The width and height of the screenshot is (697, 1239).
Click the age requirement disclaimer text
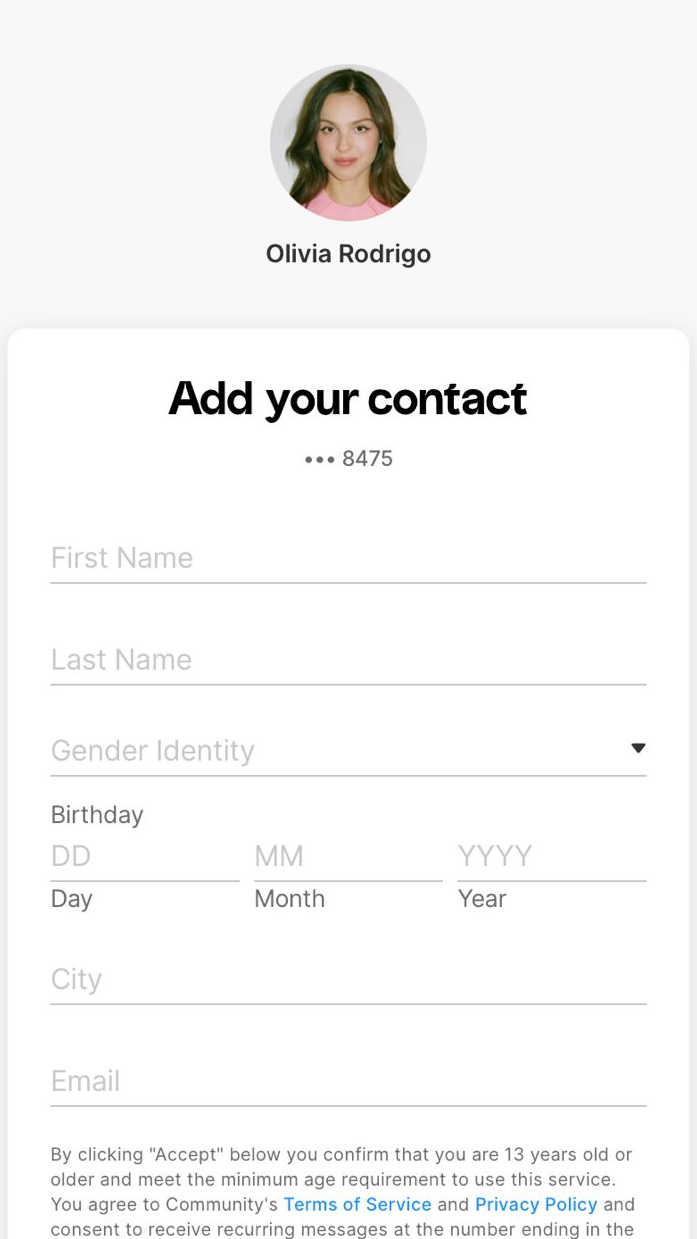coord(340,1167)
